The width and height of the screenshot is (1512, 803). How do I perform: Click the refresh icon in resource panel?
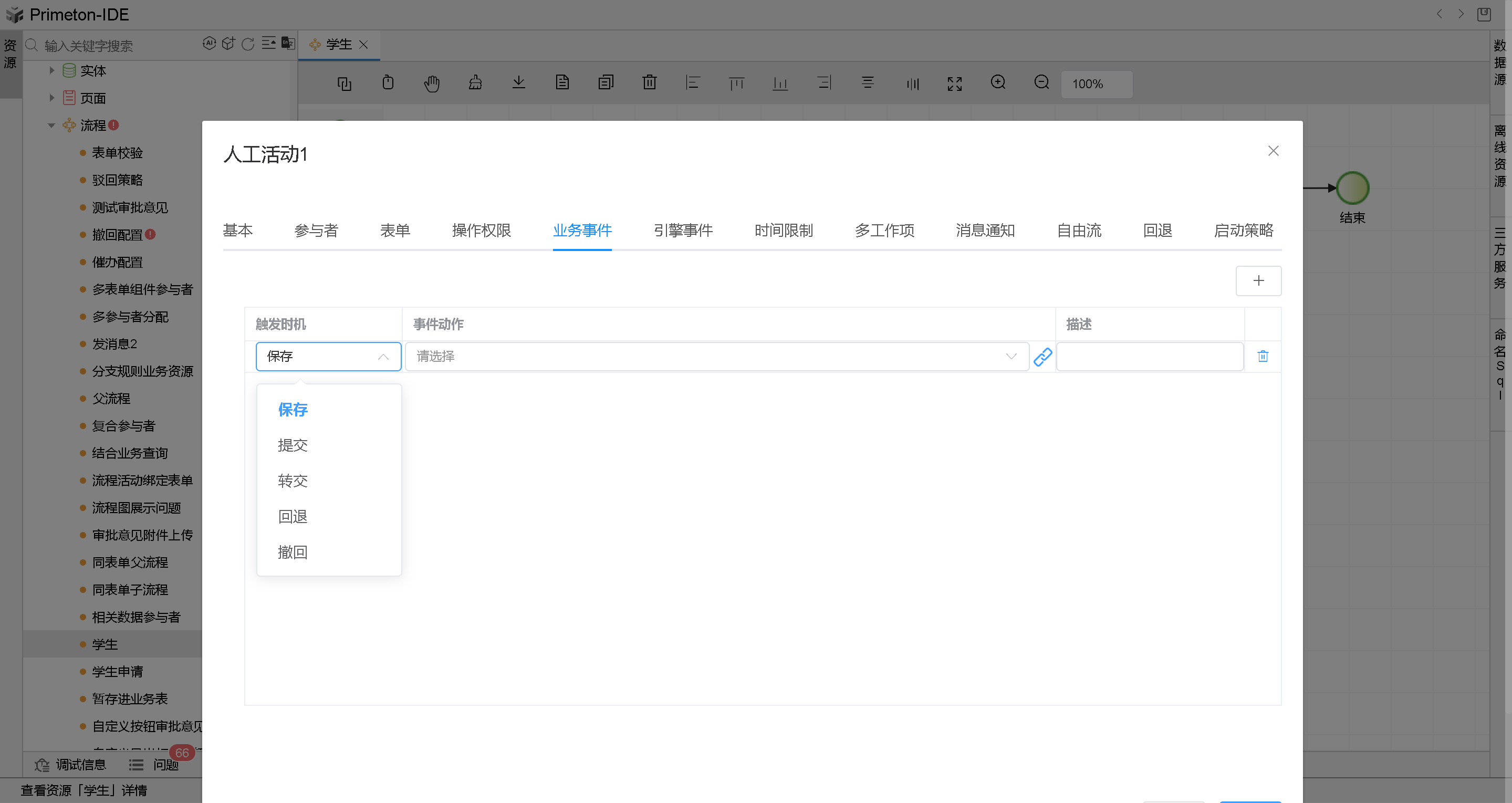click(248, 44)
